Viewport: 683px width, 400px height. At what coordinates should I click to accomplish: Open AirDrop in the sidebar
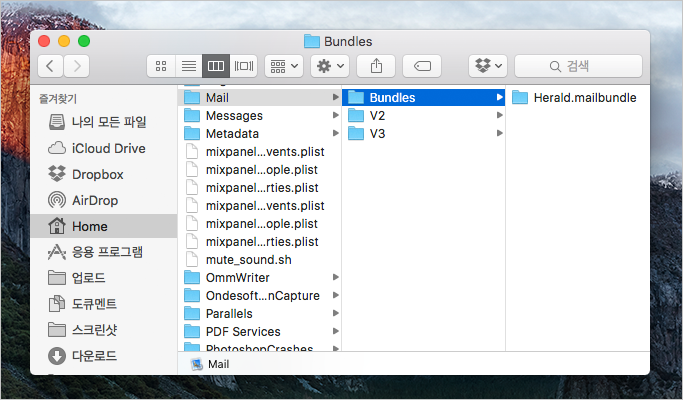click(x=104, y=200)
